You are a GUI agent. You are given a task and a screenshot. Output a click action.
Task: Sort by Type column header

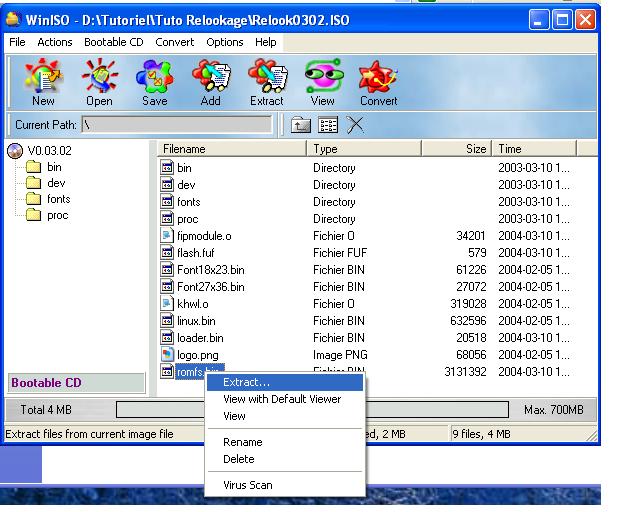(x=364, y=149)
